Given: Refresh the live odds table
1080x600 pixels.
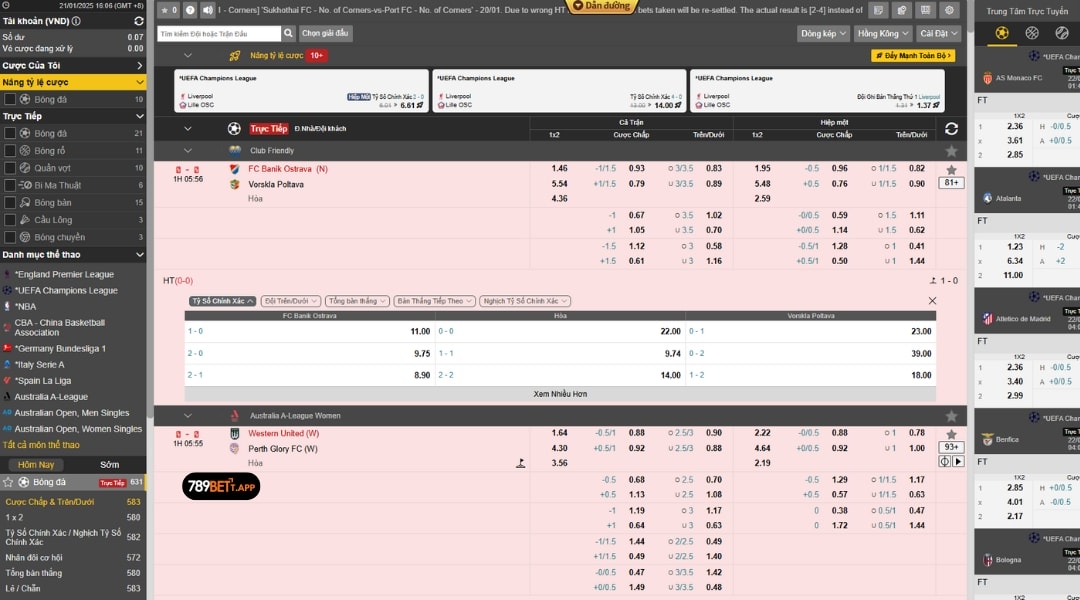Looking at the screenshot, I should [x=951, y=129].
